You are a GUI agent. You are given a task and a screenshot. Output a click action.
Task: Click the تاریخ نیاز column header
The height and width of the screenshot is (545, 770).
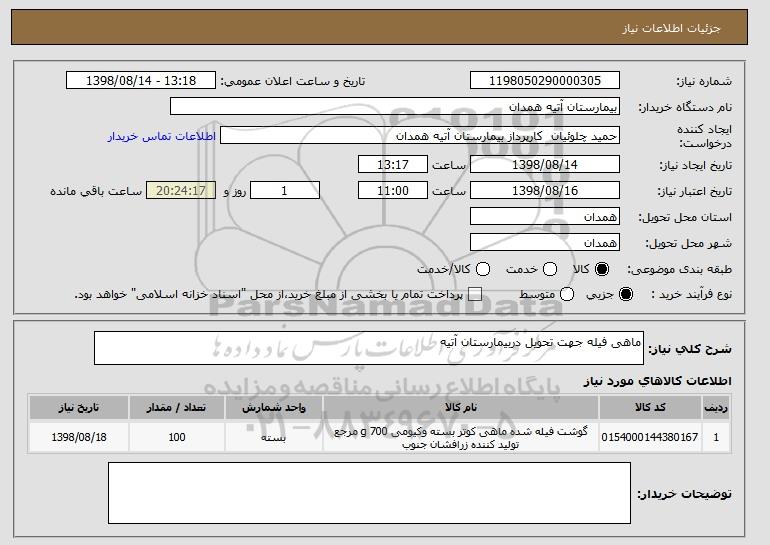(x=79, y=408)
